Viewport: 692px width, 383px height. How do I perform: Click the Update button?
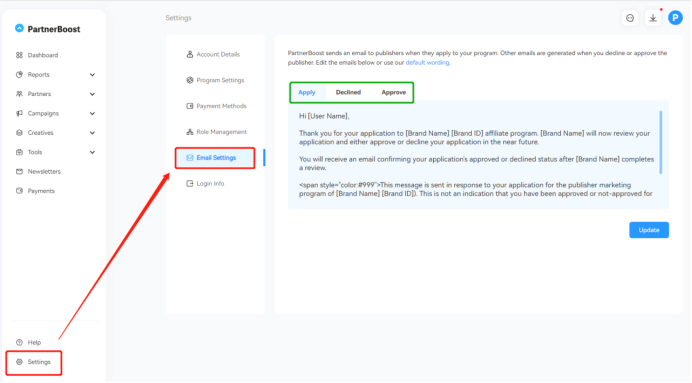coord(649,230)
